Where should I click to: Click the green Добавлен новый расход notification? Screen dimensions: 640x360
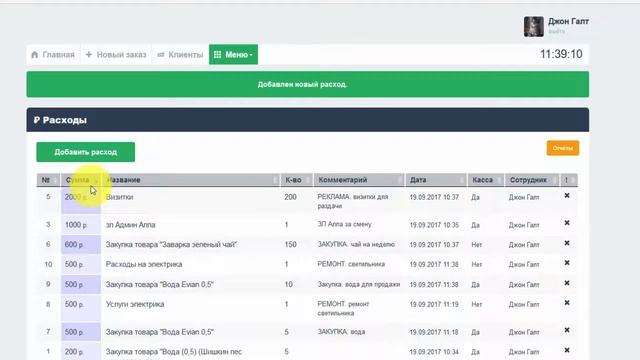(308, 84)
